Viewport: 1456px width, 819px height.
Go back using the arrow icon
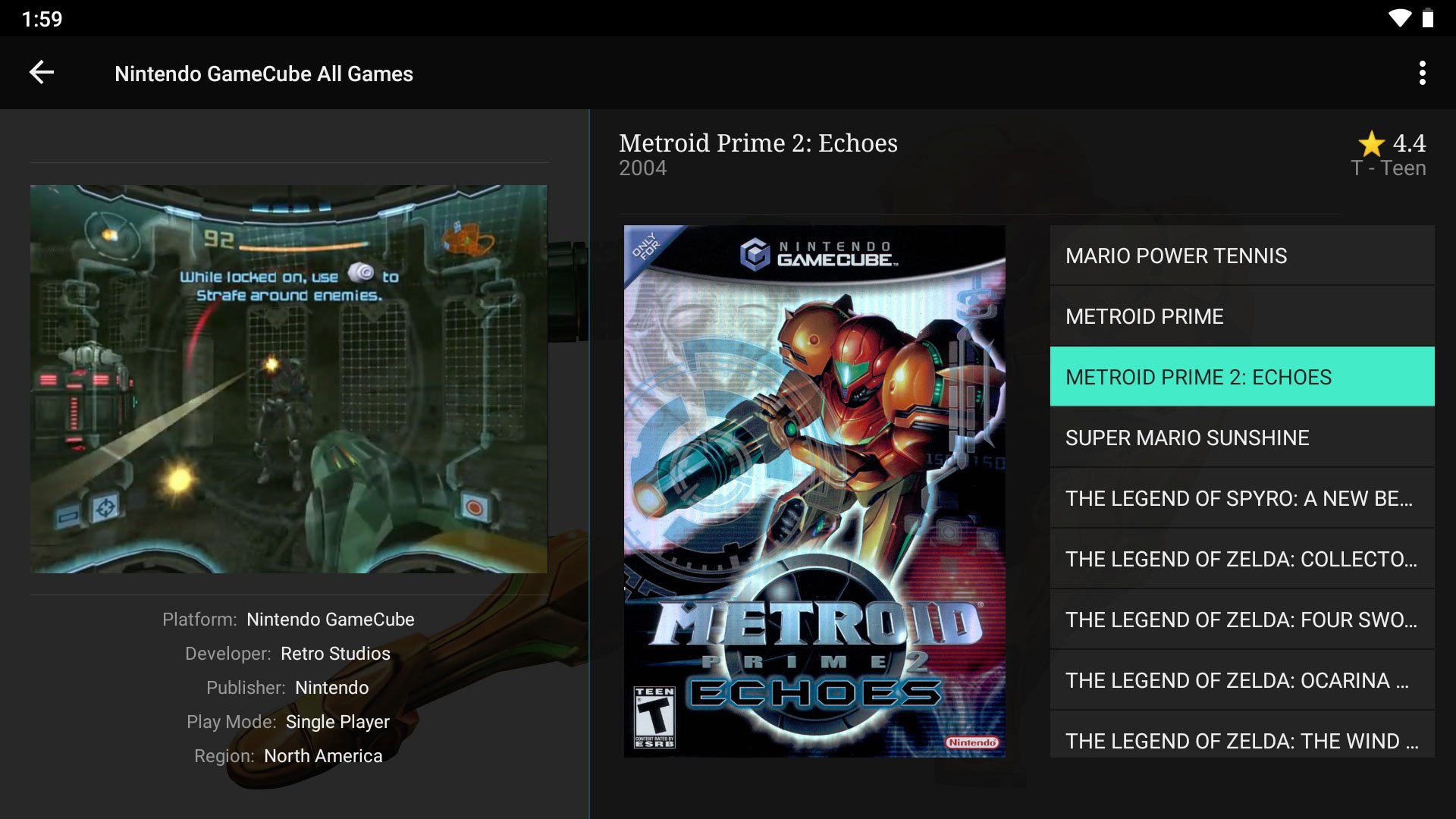click(x=42, y=73)
